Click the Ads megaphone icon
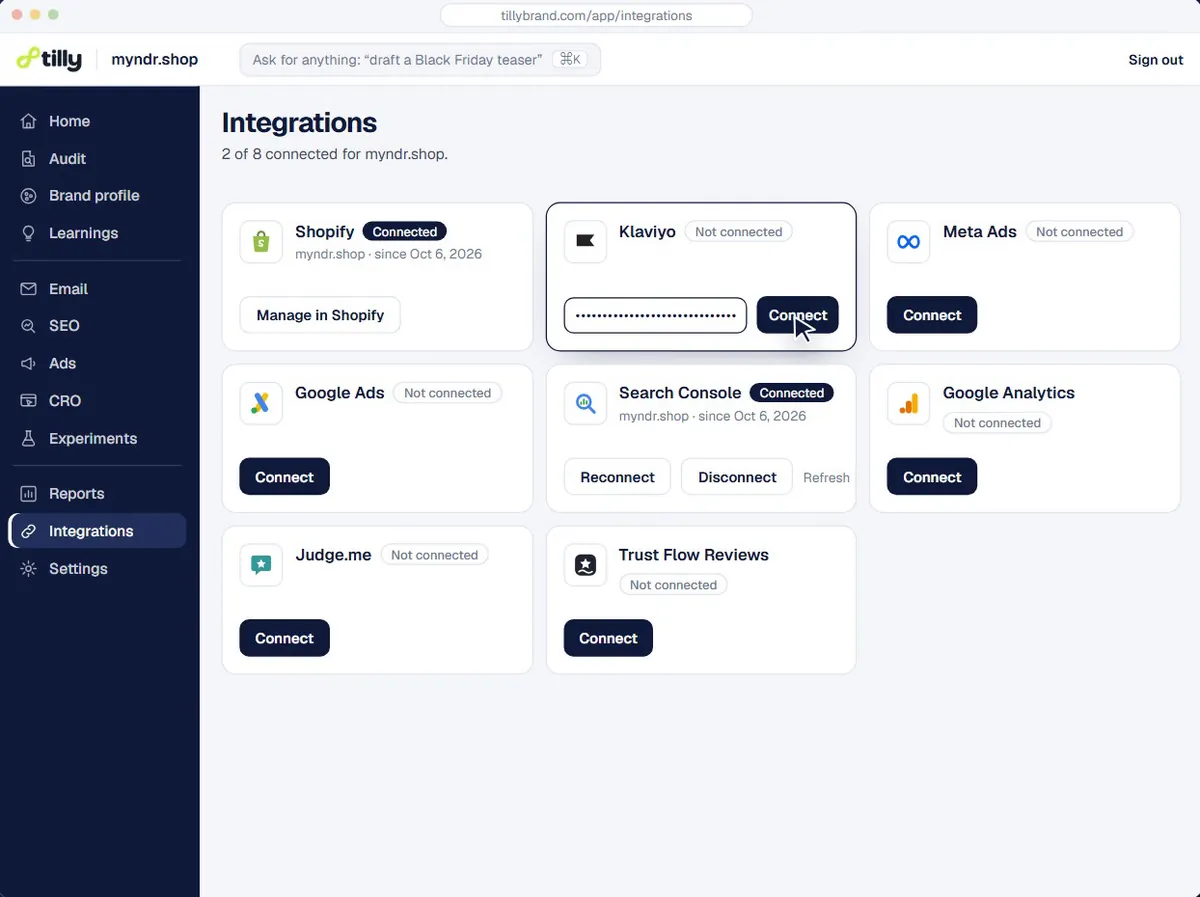The height and width of the screenshot is (897, 1200). (29, 364)
